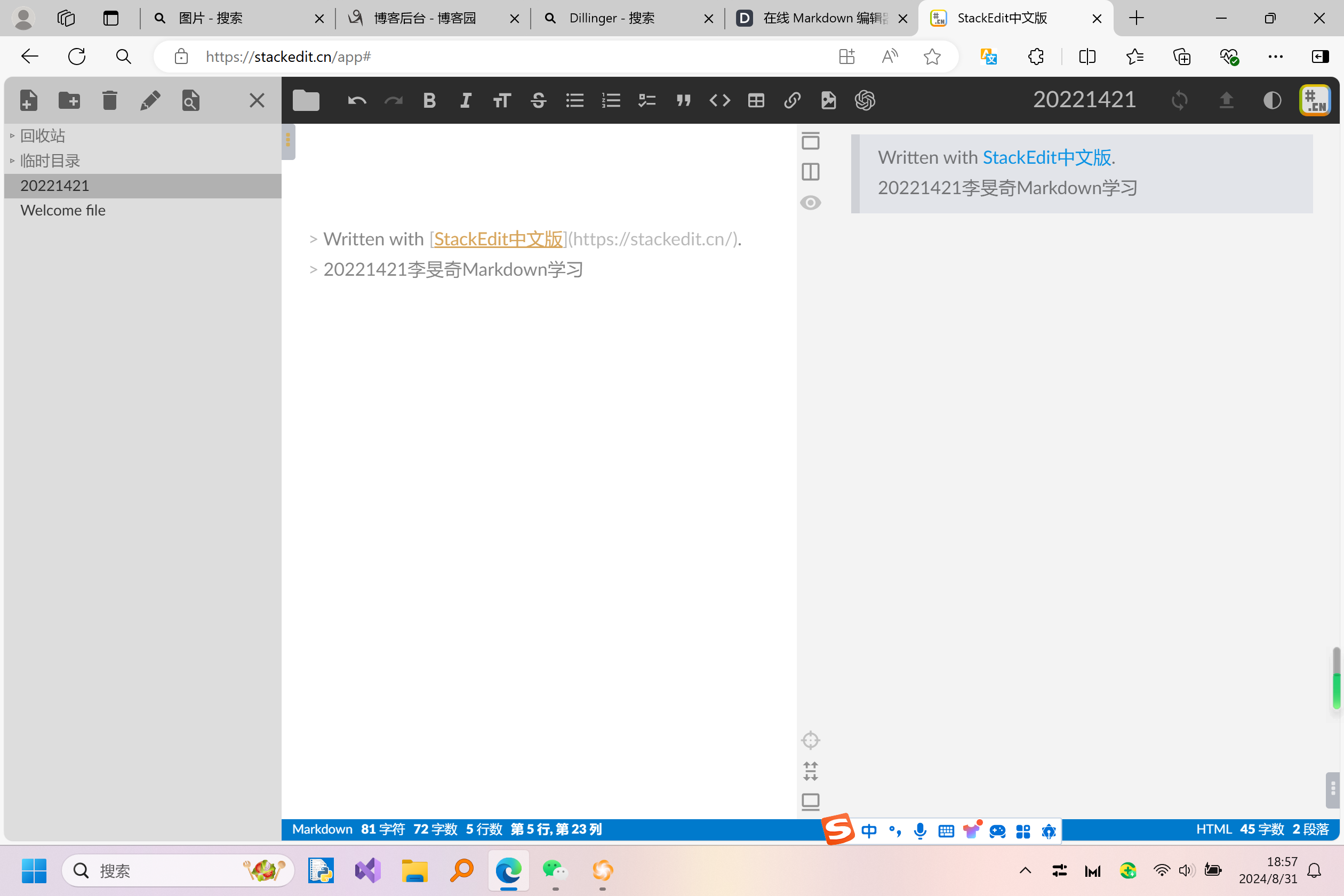Redo the last edit
The height and width of the screenshot is (896, 1344).
point(394,101)
